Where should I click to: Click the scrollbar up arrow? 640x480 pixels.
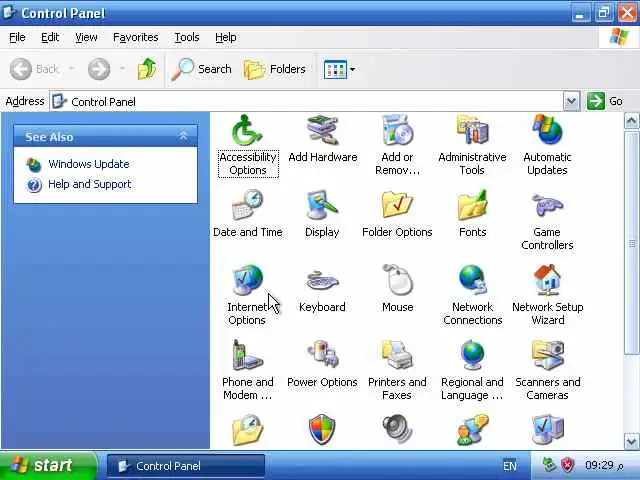tap(631, 121)
